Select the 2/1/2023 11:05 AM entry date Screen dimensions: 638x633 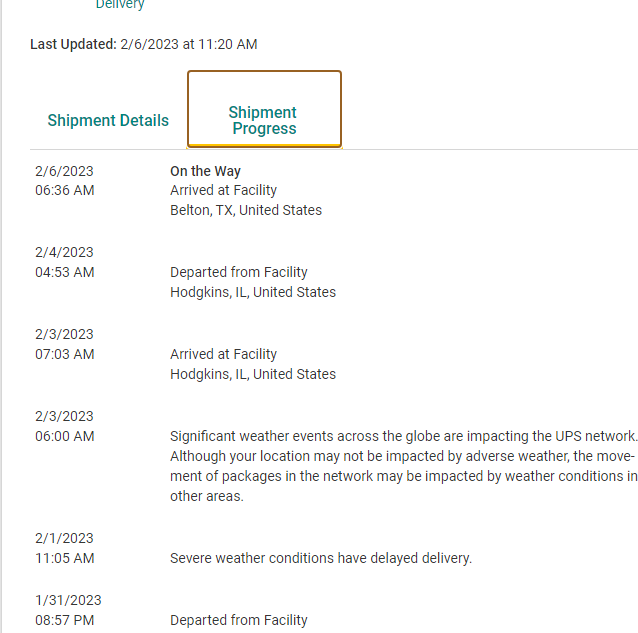pos(64,548)
